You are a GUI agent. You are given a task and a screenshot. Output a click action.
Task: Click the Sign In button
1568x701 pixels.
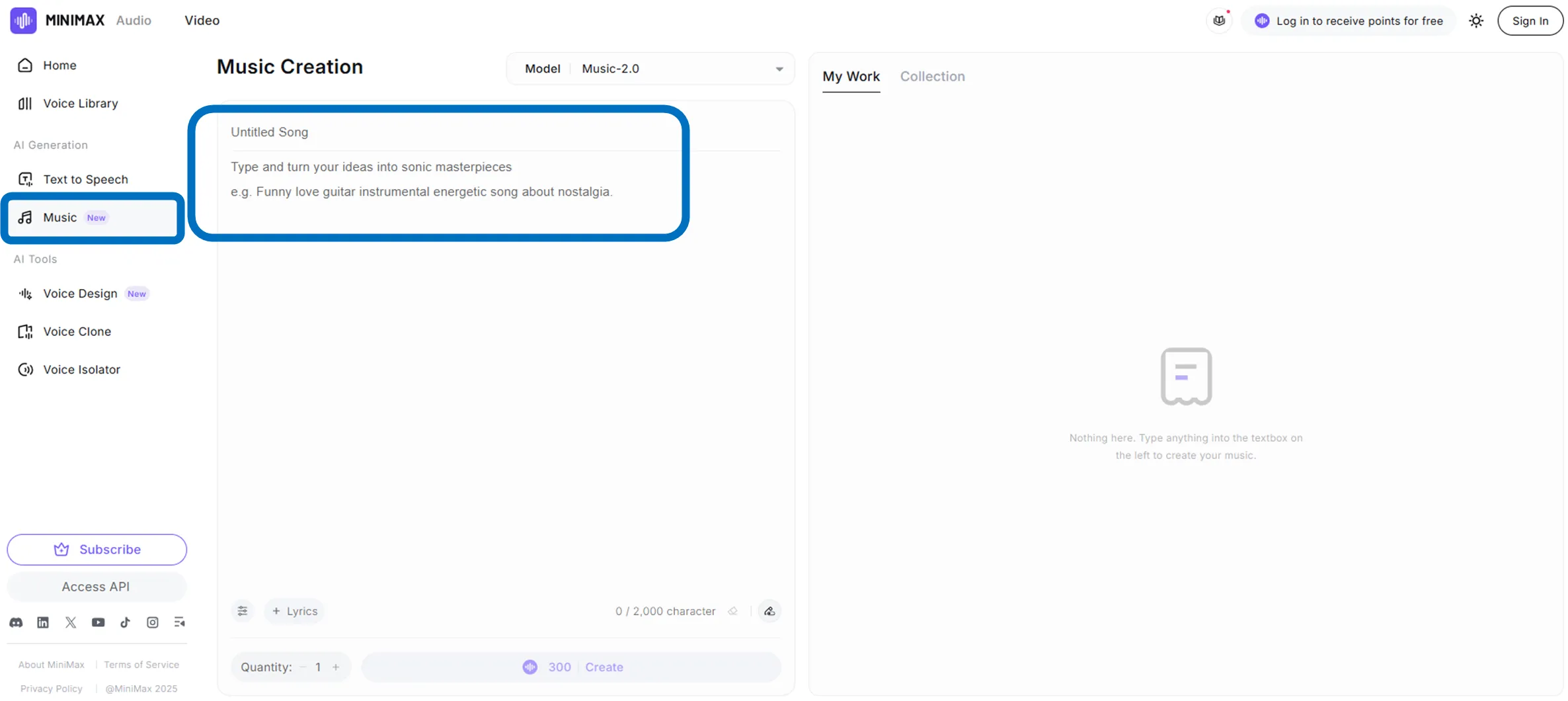1530,21
